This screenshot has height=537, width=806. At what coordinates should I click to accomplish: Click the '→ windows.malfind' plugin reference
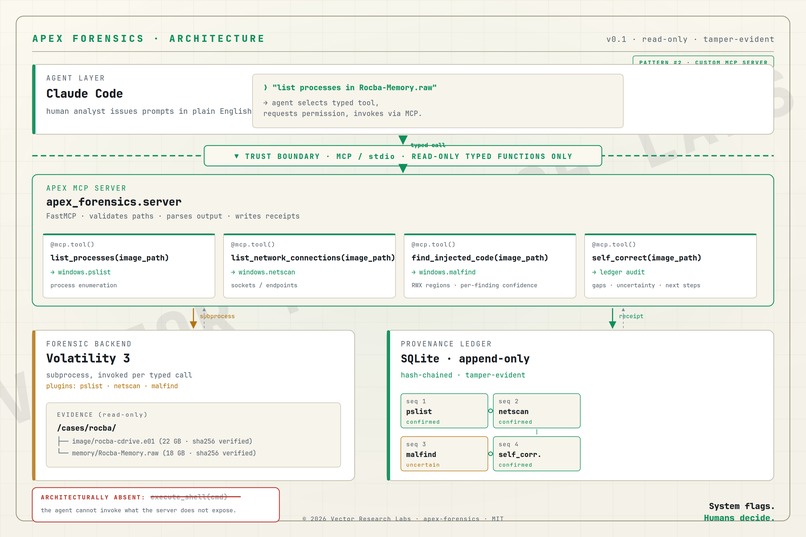click(x=443, y=272)
